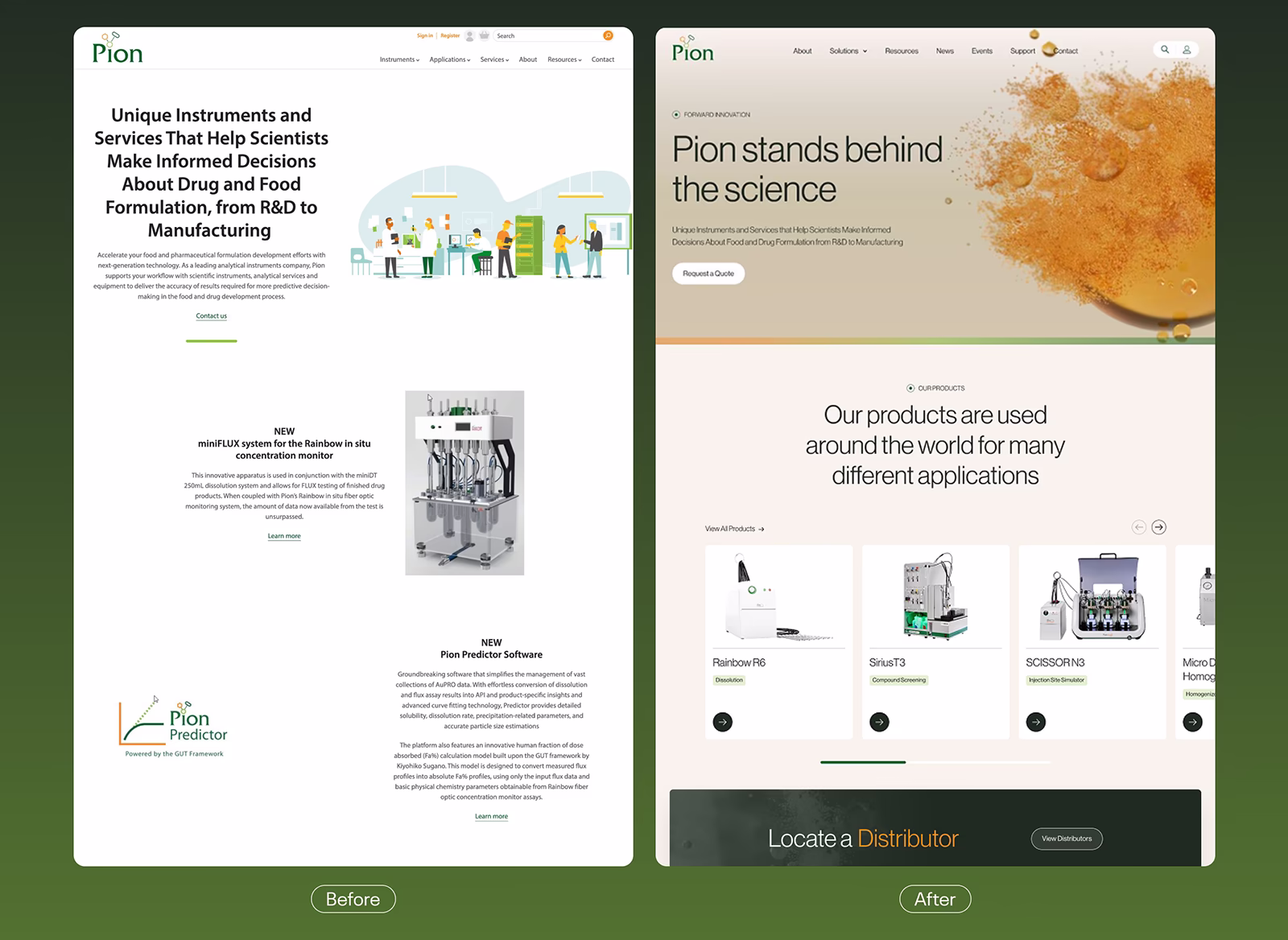This screenshot has width=1288, height=940.
Task: Open Contact in the Before navigation
Action: point(603,60)
